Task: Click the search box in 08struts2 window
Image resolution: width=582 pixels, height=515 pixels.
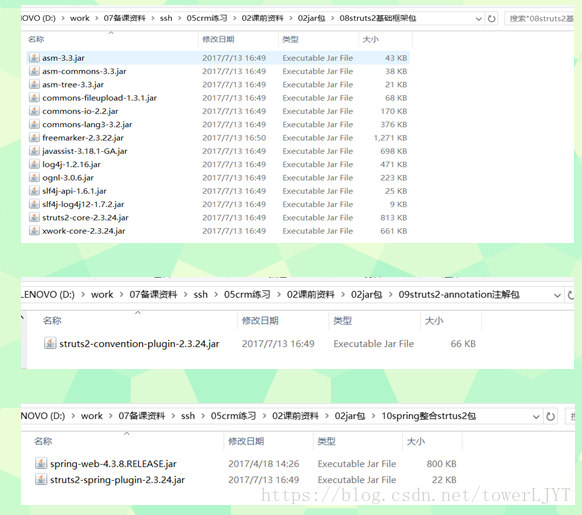Action: (539, 19)
